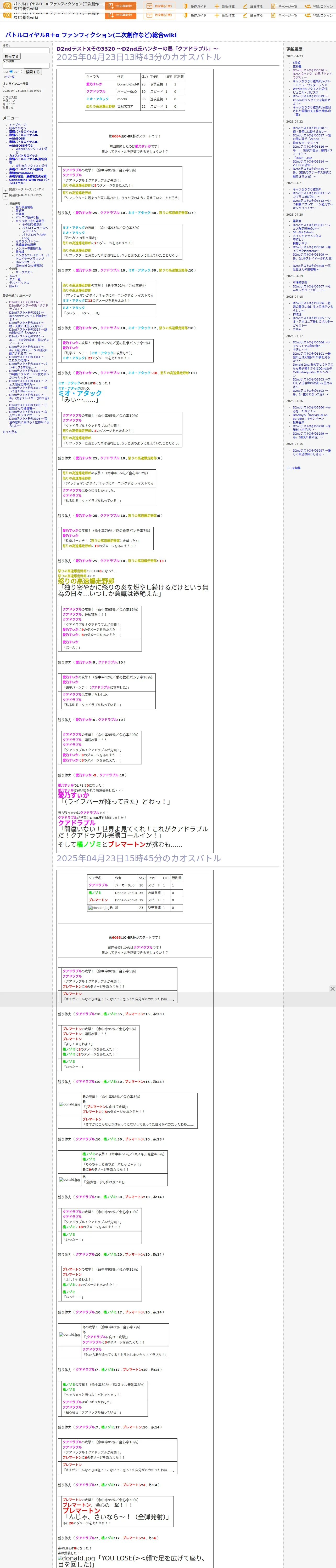Open 草津結衣奈 history link
The image size is (336, 1568).
coord(300,283)
